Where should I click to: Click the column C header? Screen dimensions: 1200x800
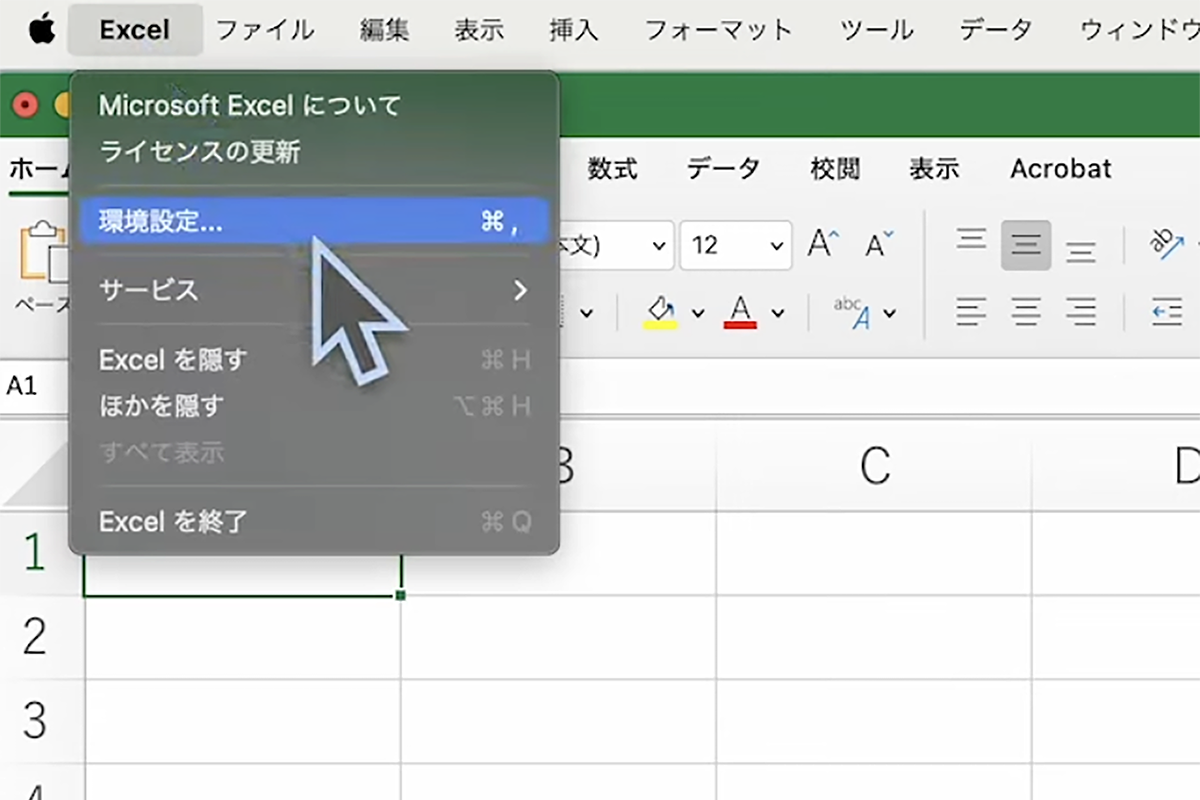874,466
